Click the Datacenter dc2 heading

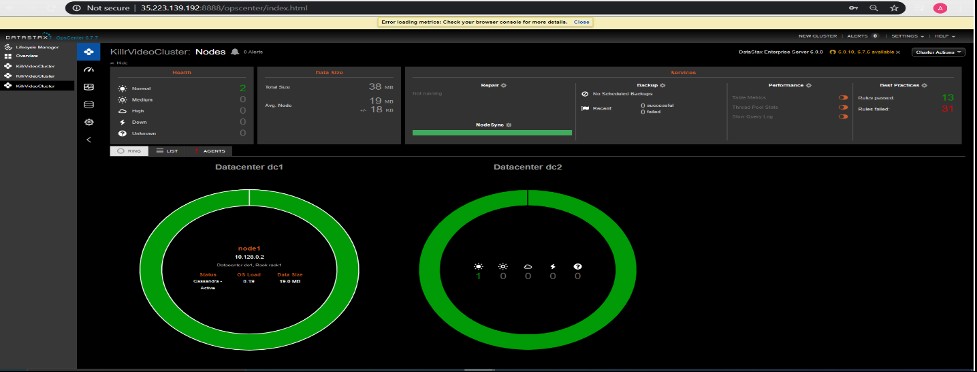point(527,167)
